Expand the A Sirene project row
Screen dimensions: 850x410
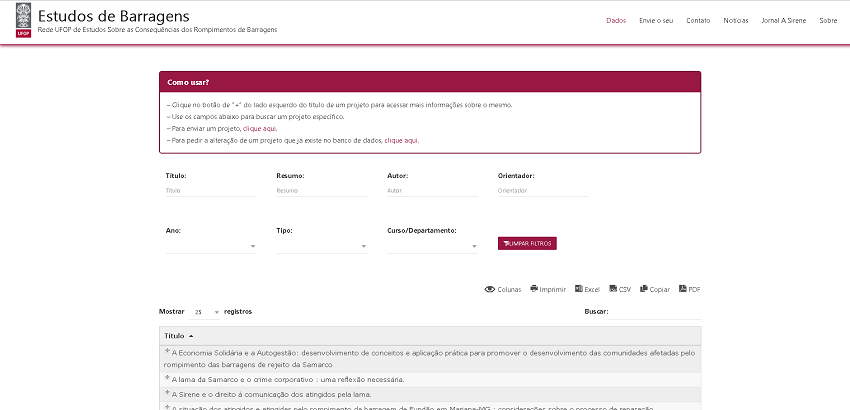point(167,393)
